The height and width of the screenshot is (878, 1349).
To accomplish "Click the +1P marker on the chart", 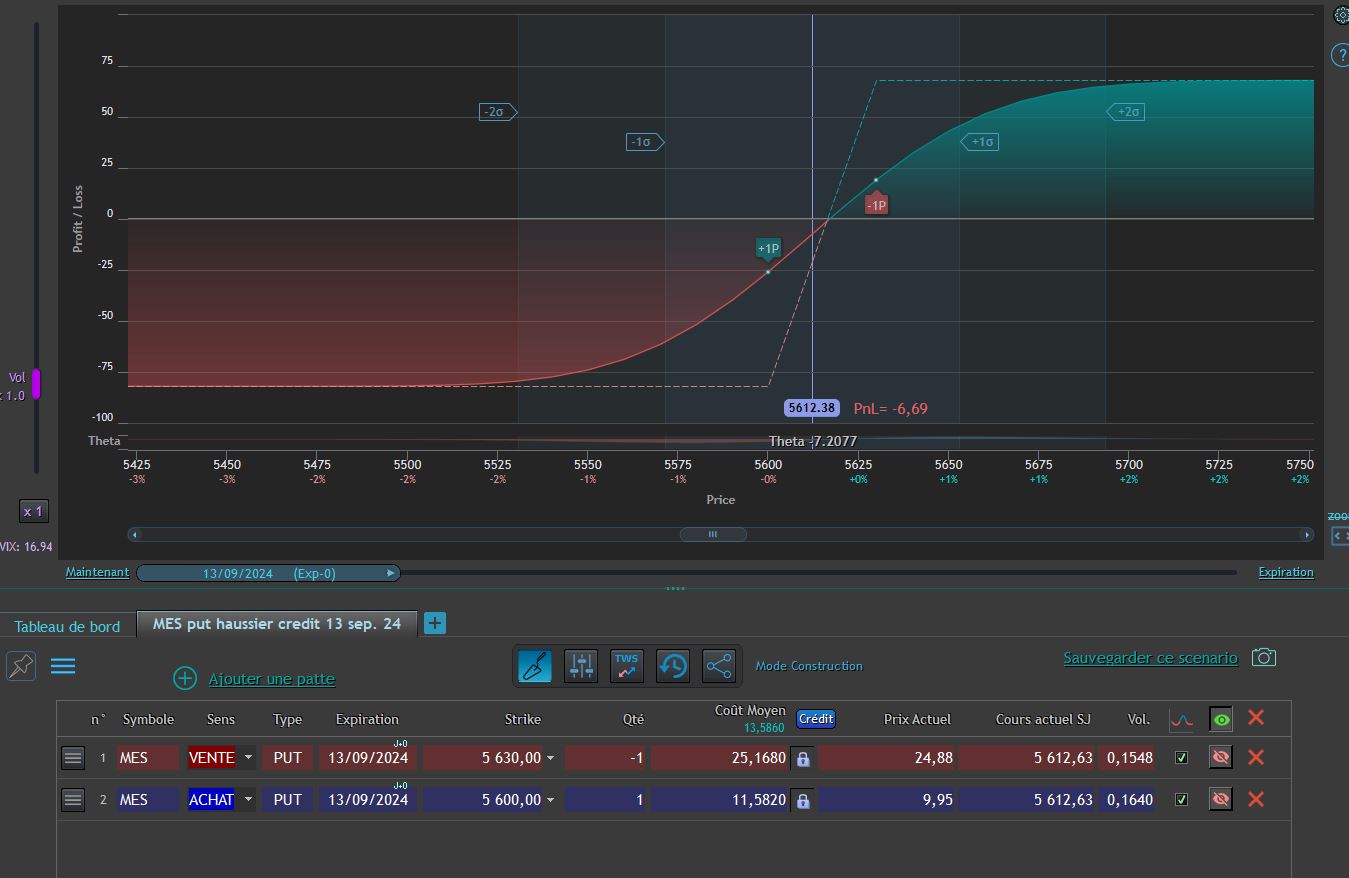I will pos(768,249).
